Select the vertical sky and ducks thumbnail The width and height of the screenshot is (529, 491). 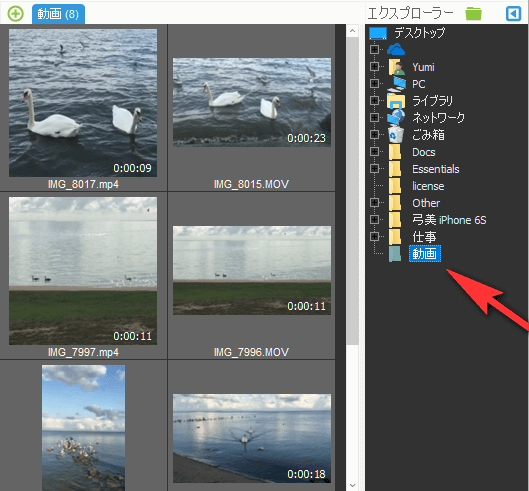[x=83, y=428]
